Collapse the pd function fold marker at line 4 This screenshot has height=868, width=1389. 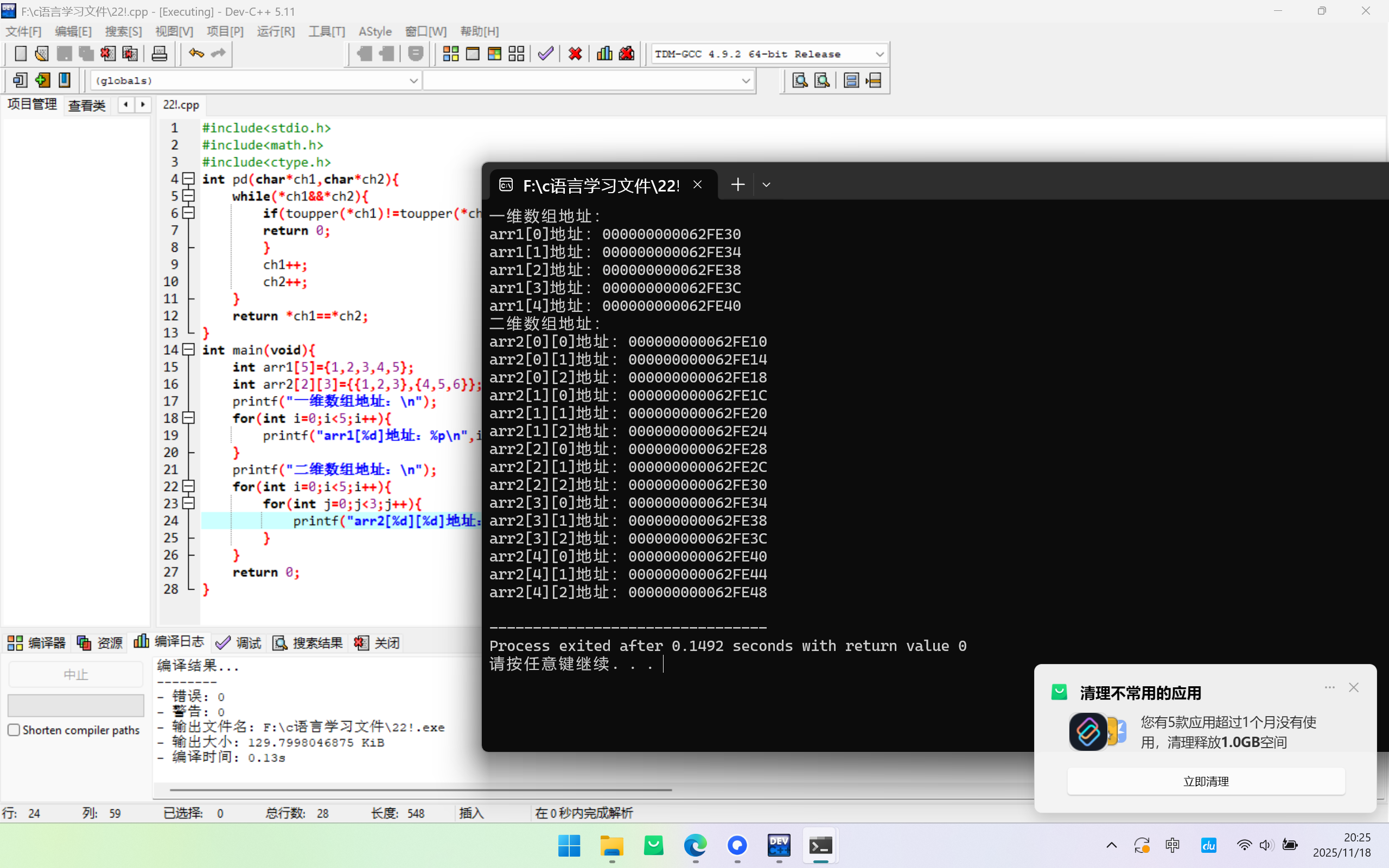(x=189, y=178)
